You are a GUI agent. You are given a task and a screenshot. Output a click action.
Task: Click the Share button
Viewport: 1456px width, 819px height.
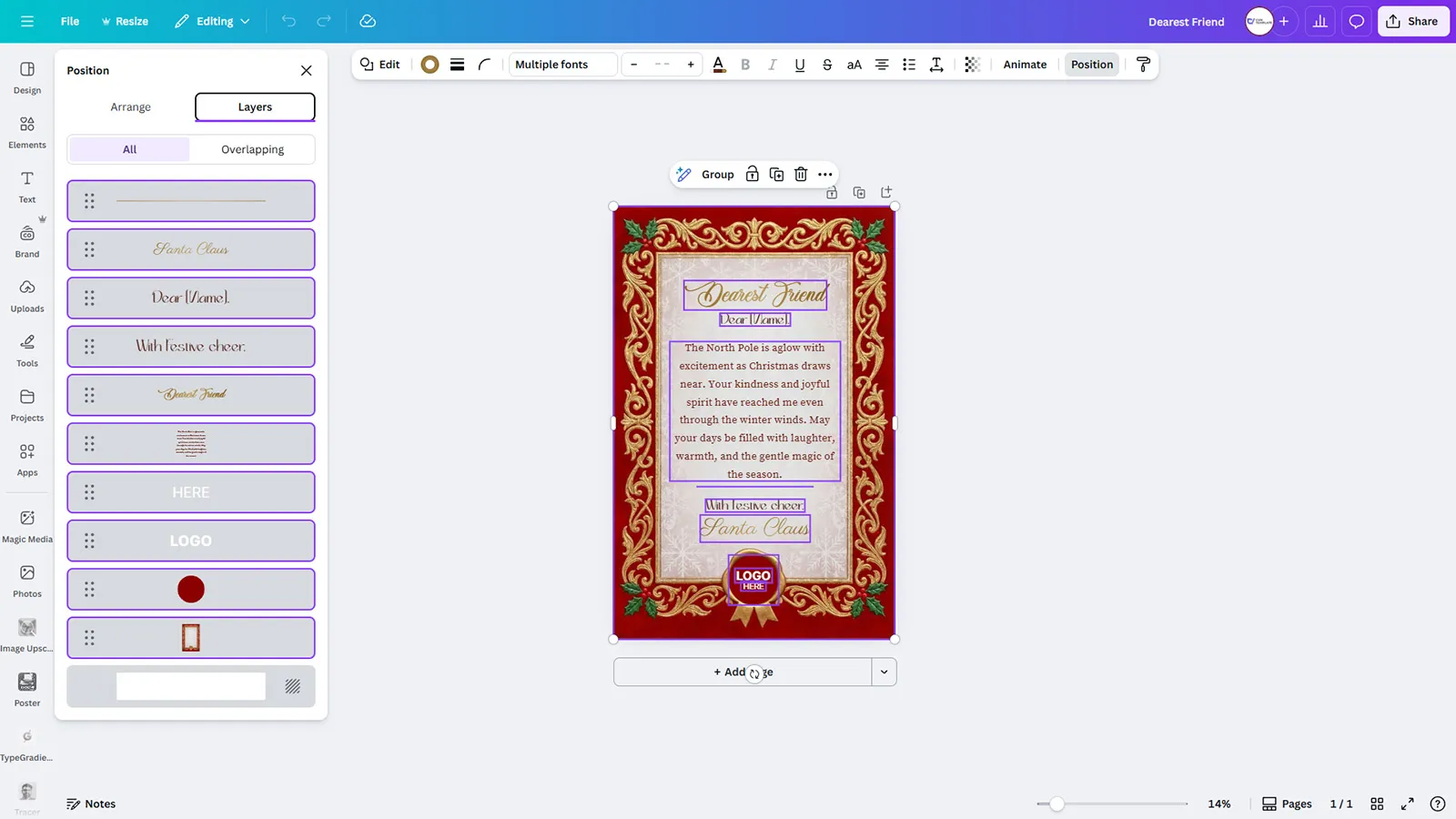[x=1412, y=21]
